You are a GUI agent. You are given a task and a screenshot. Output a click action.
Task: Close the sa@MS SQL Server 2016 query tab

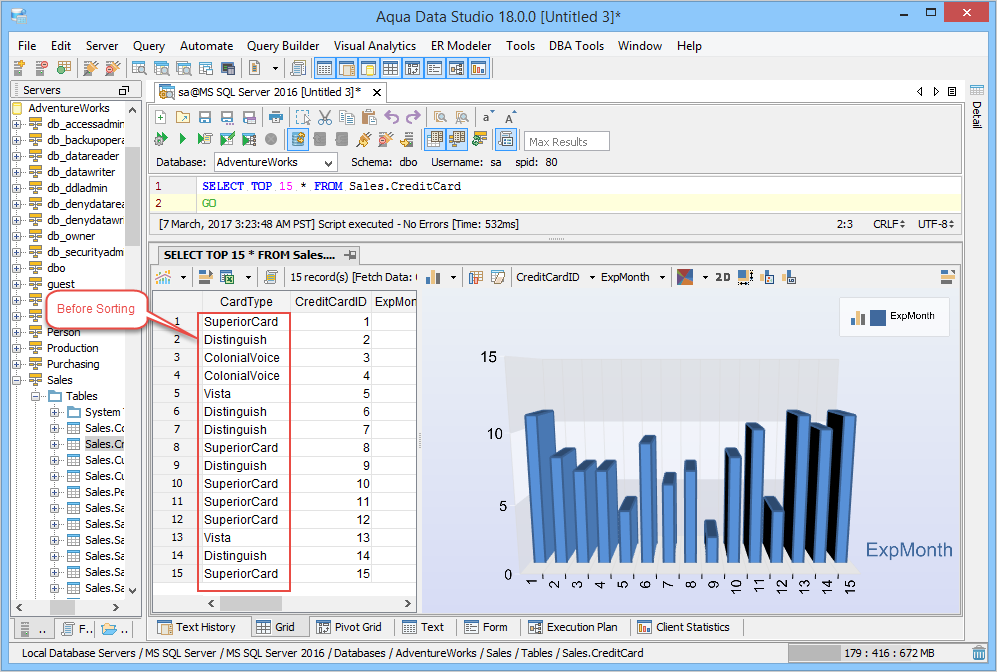click(376, 92)
